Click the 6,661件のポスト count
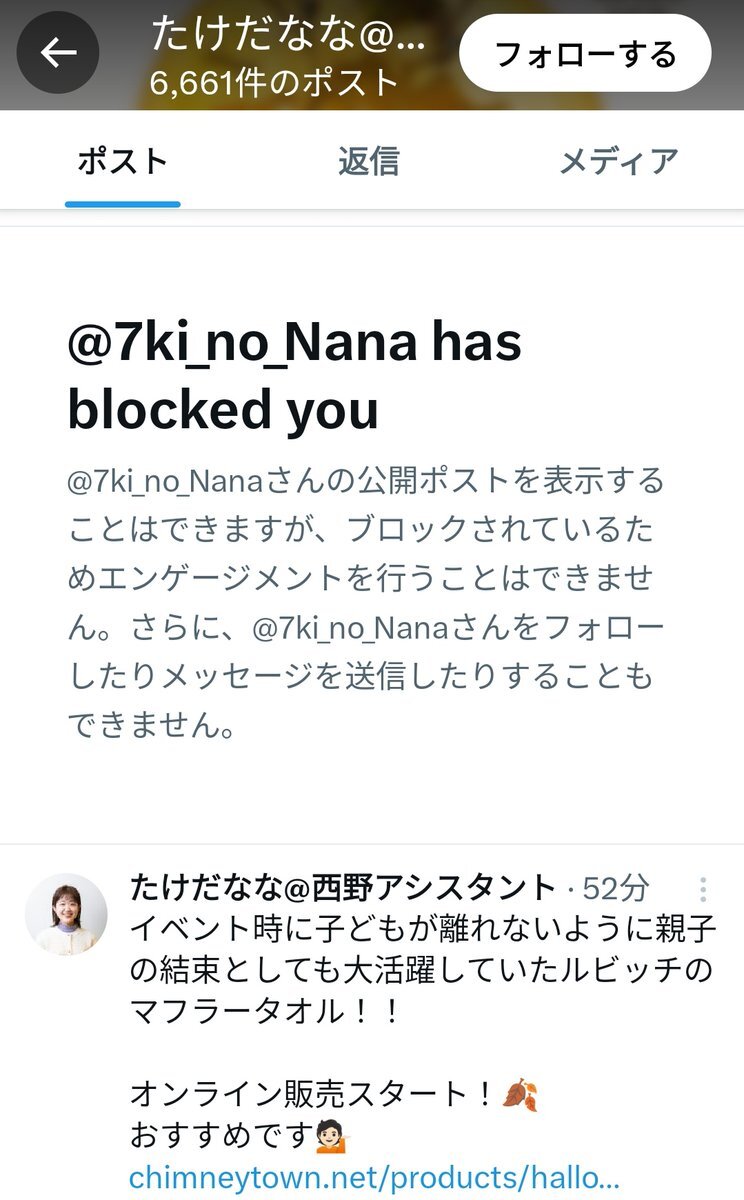This screenshot has width=744, height=1200. 275,82
